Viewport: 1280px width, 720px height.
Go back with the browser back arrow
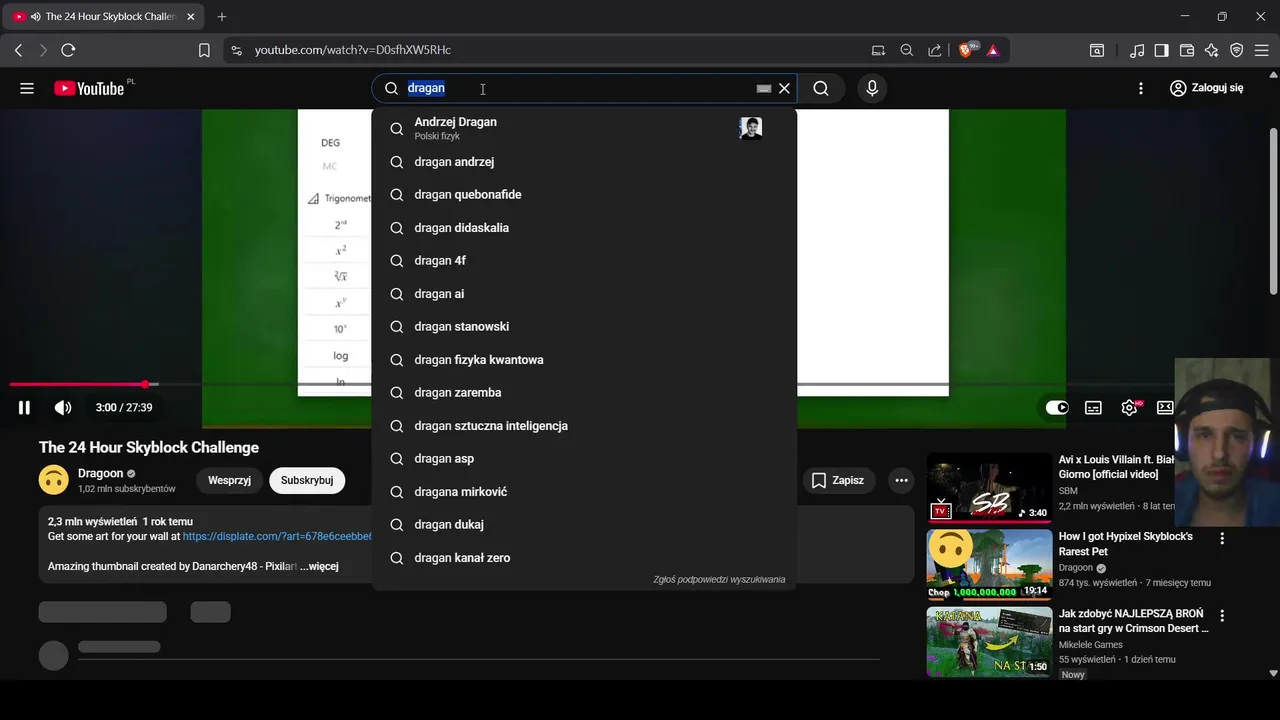(x=18, y=50)
